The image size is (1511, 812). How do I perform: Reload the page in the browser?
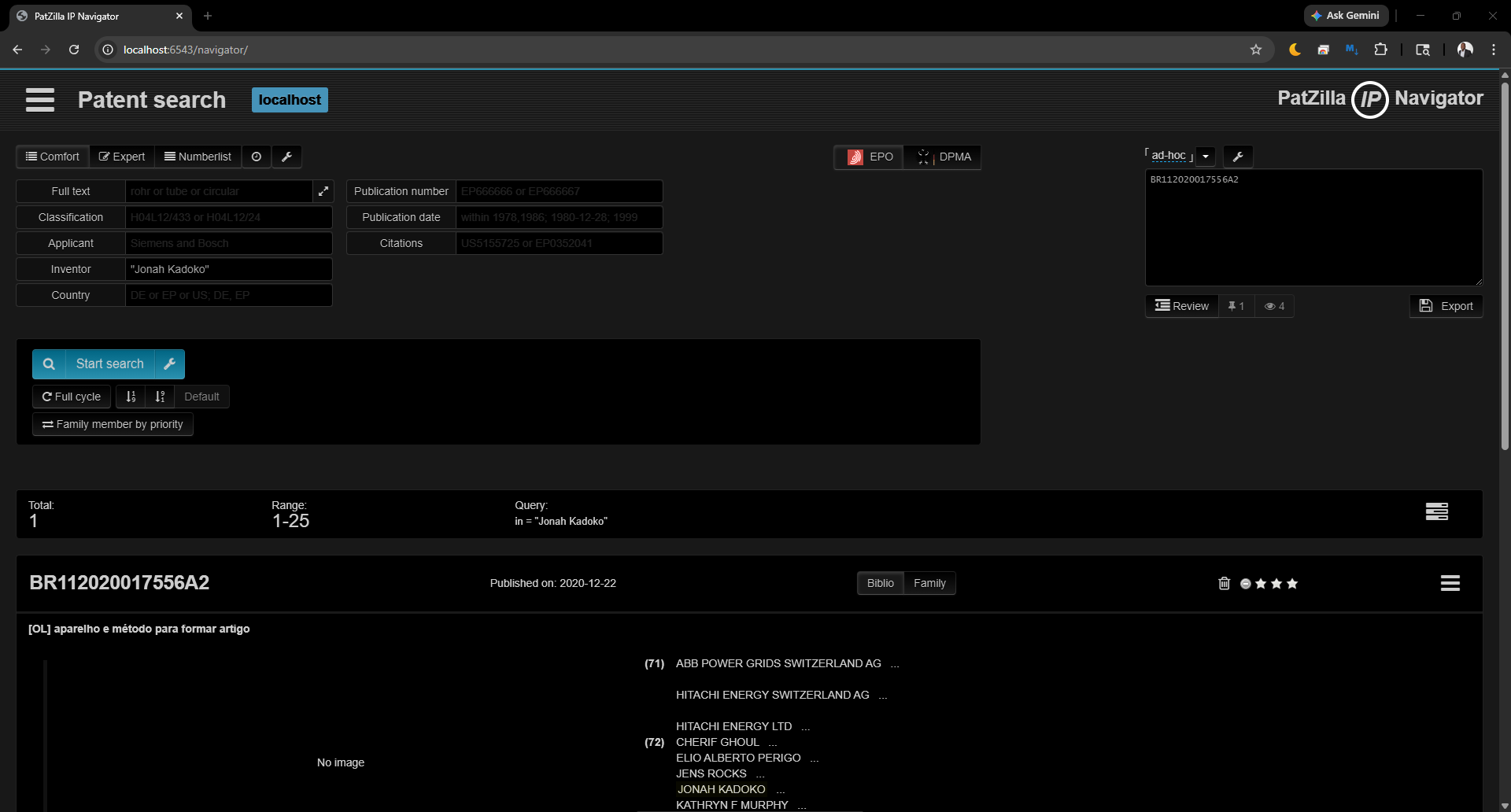pos(74,50)
